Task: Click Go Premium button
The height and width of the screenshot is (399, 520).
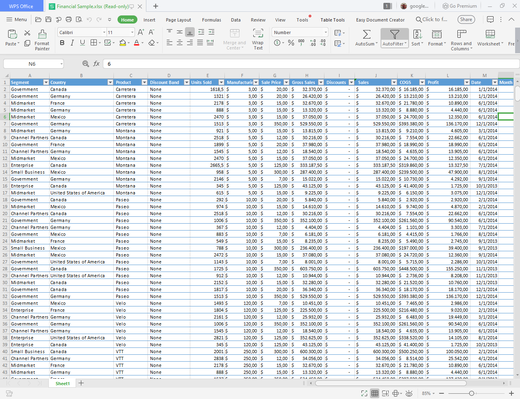Action: 459,6
